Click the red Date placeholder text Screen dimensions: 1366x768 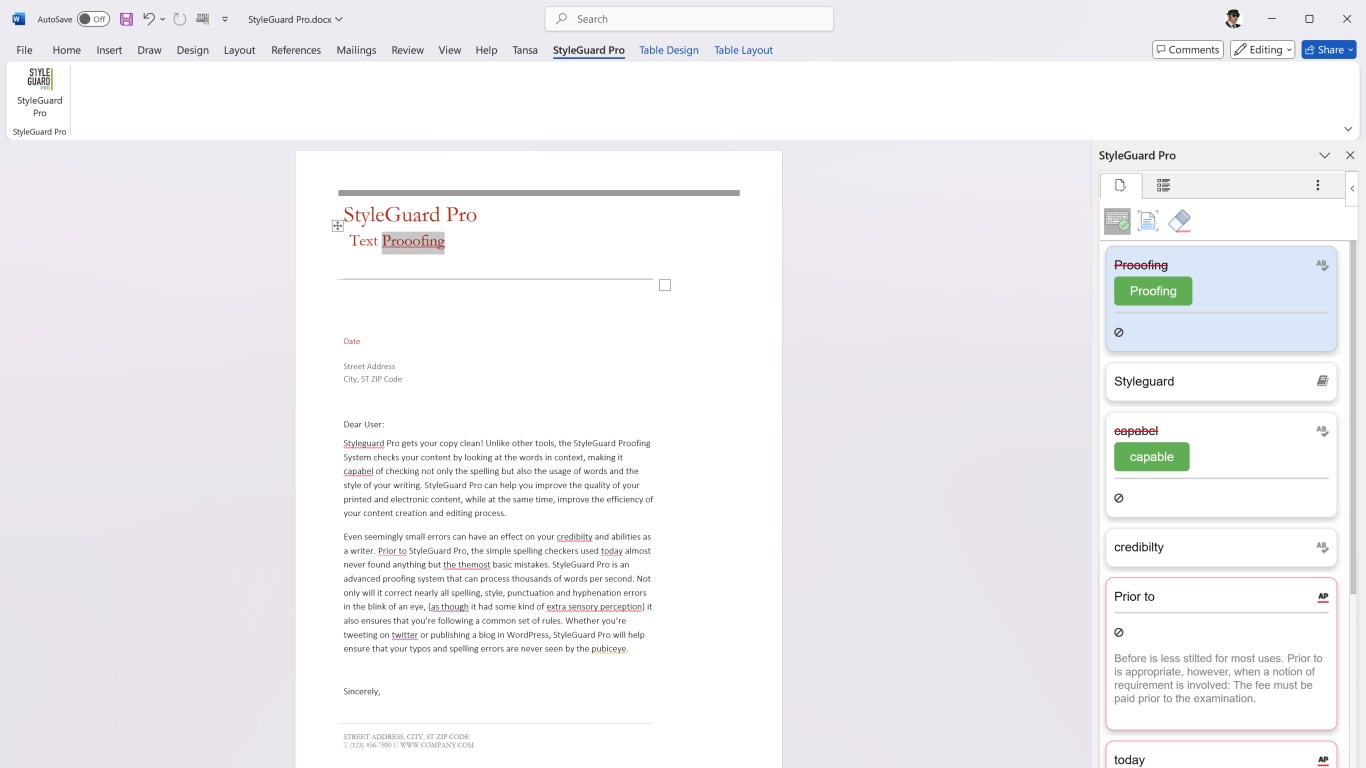pyautogui.click(x=352, y=341)
